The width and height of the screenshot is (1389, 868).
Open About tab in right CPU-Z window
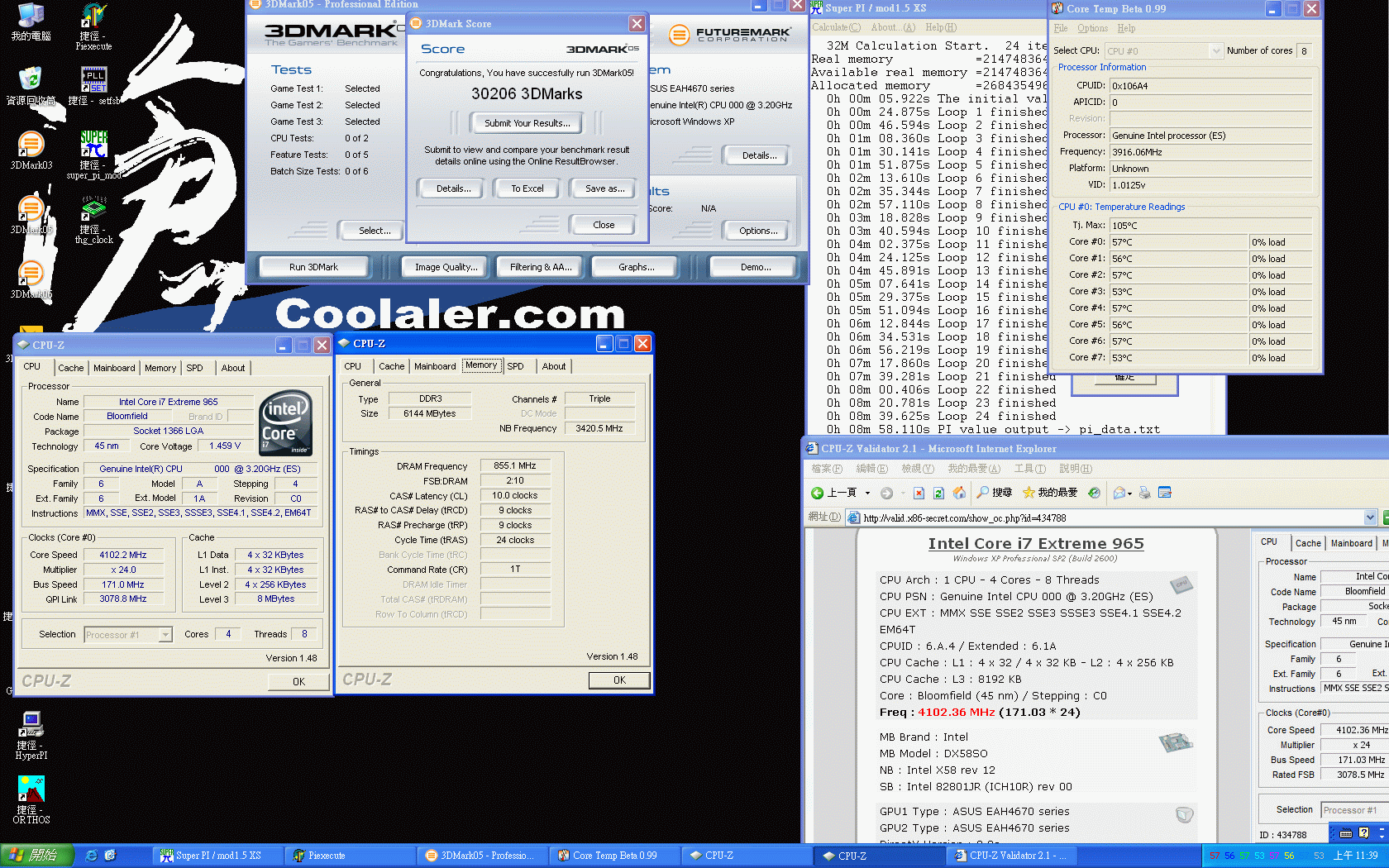[x=554, y=366]
